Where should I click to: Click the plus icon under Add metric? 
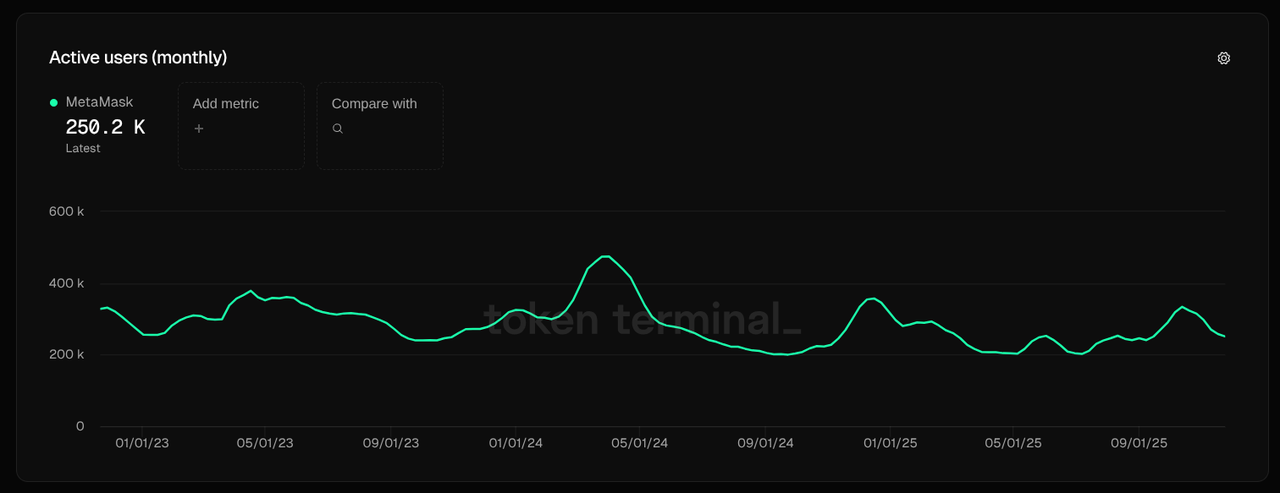pos(199,129)
